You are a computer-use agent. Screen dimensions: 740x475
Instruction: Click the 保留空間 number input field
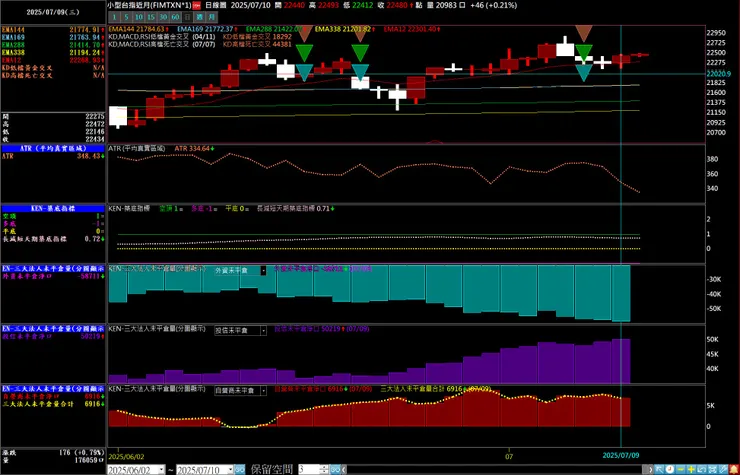[x=309, y=469]
